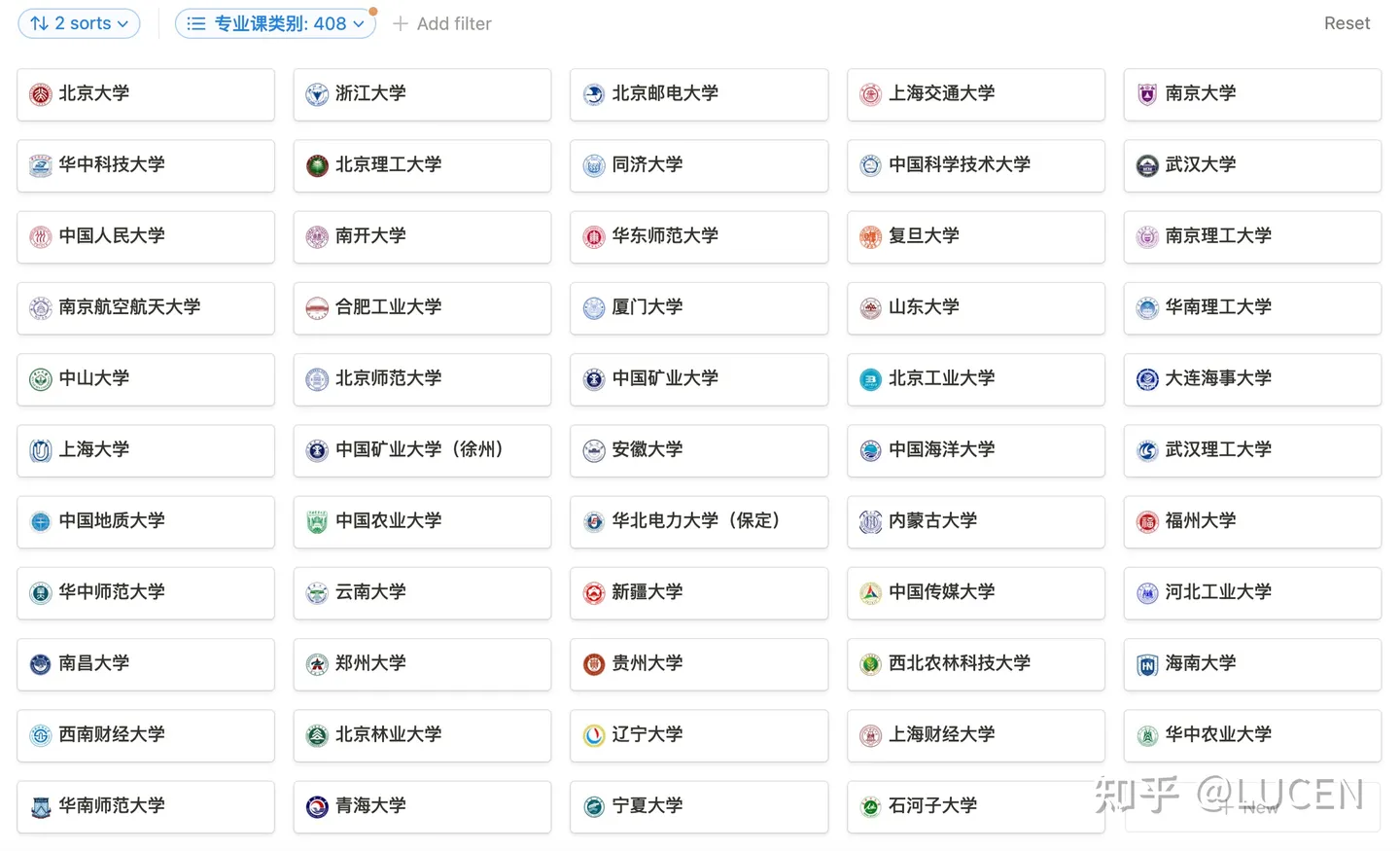Reset the sorts and filters
The width and height of the screenshot is (1400, 851).
click(x=1347, y=23)
